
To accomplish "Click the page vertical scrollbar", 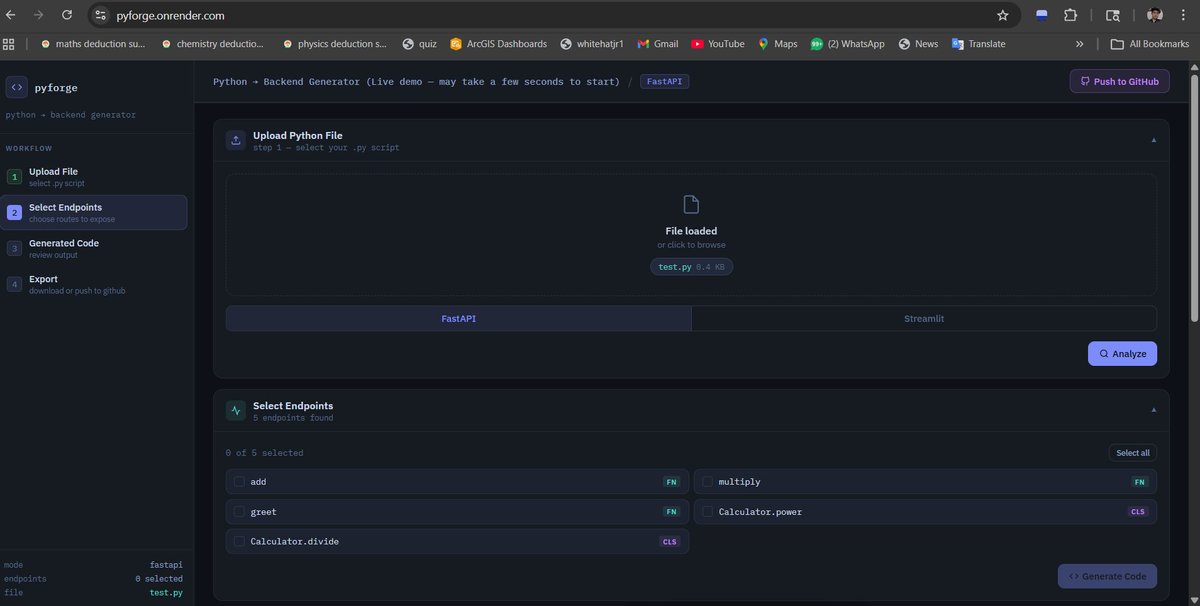I will (1194, 200).
